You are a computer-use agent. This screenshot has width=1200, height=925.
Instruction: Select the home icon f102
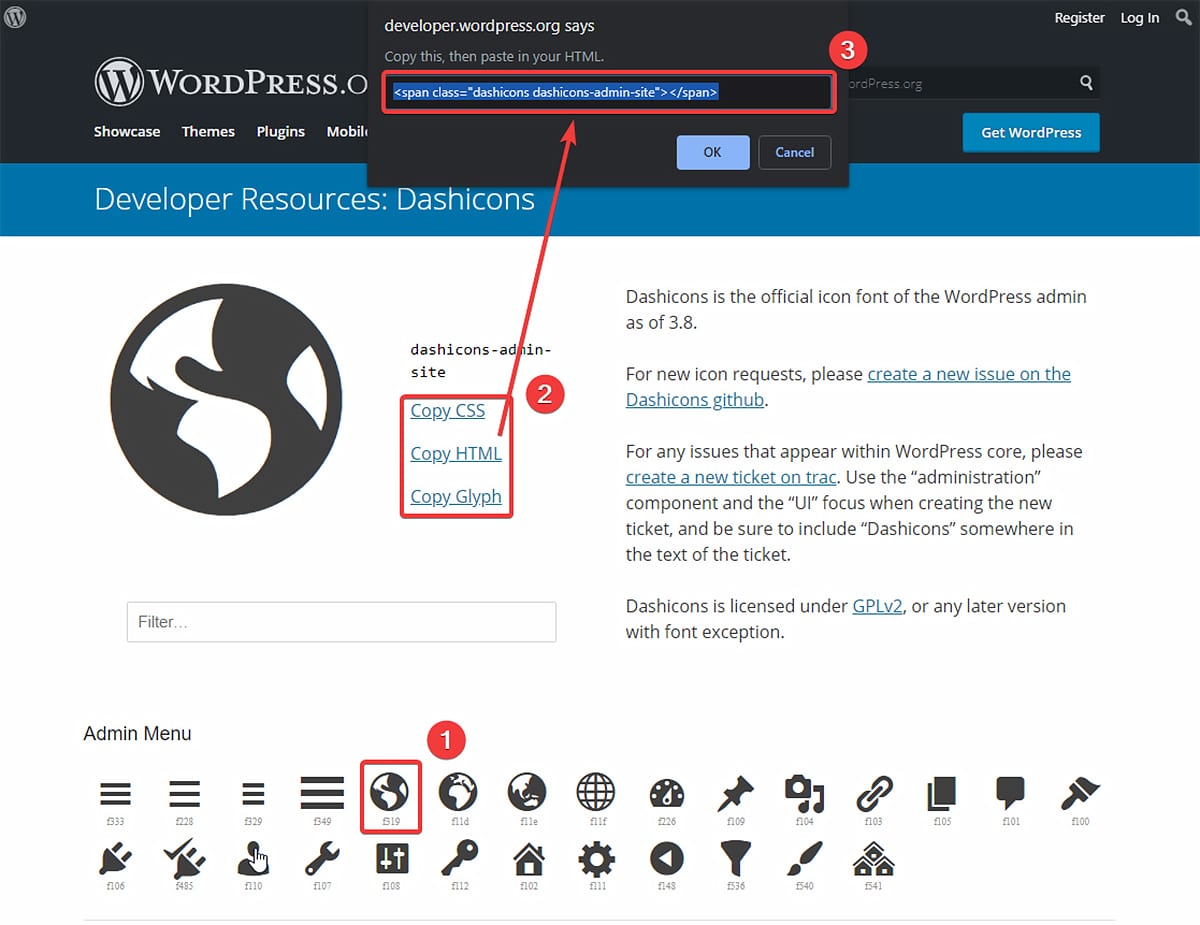point(528,859)
